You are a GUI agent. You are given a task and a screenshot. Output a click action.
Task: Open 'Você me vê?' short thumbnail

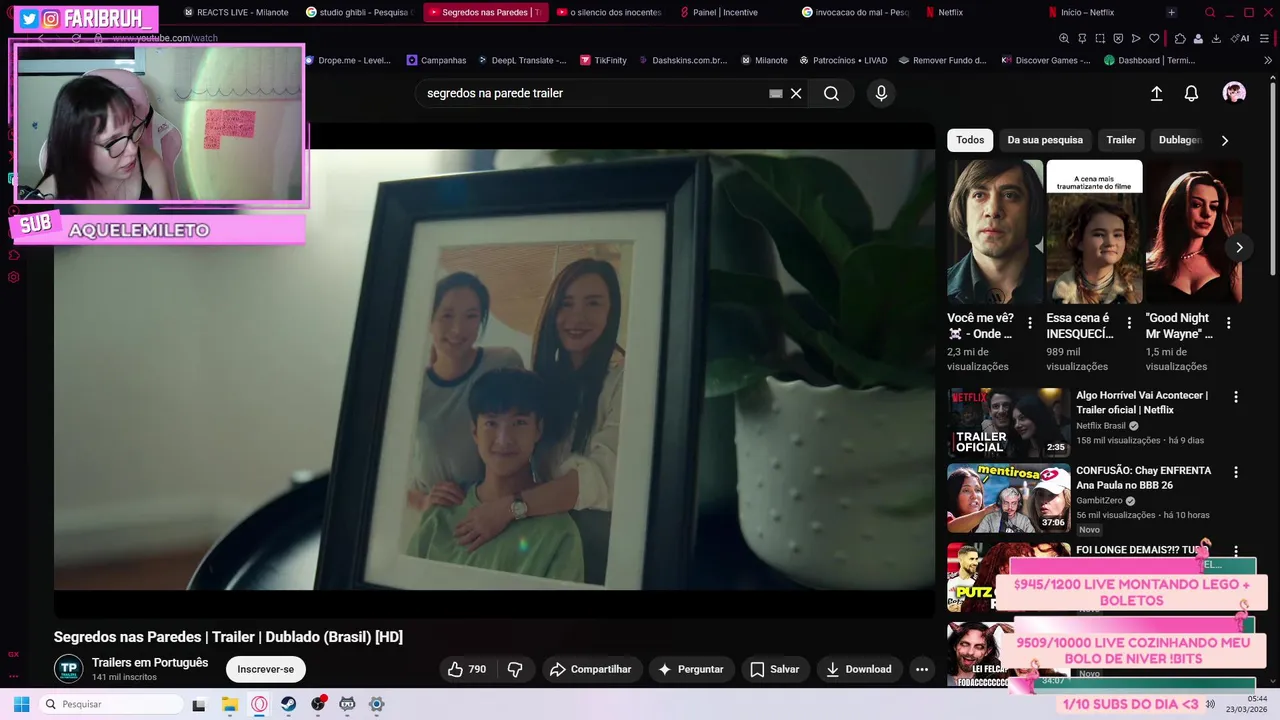[995, 231]
